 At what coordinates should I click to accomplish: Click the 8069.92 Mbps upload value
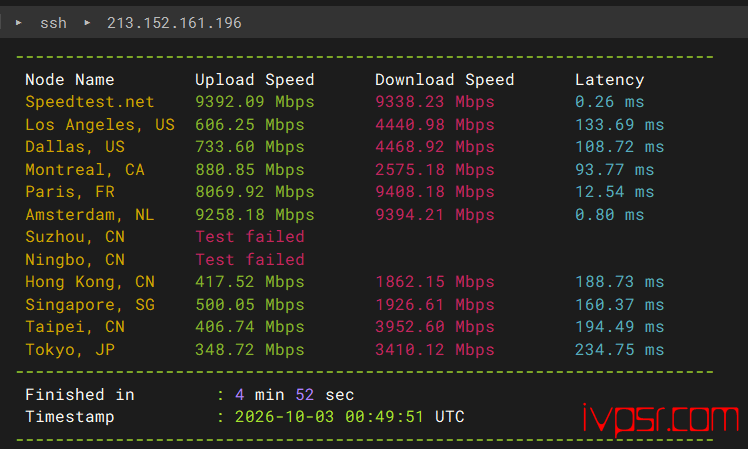[255, 192]
